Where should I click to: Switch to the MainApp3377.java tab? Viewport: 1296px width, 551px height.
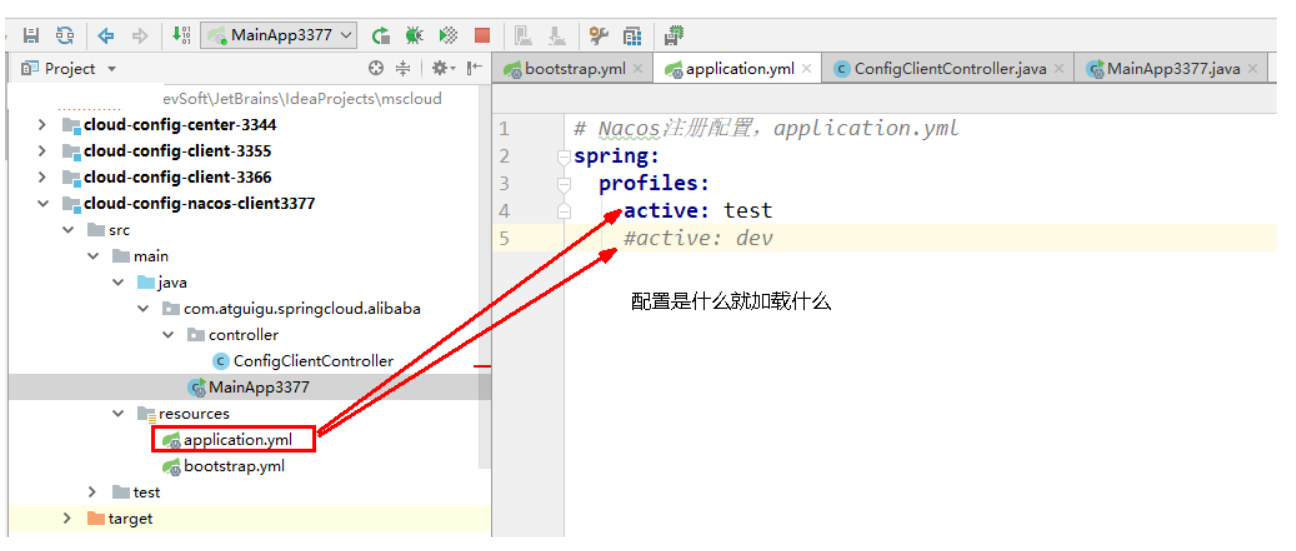(1172, 68)
